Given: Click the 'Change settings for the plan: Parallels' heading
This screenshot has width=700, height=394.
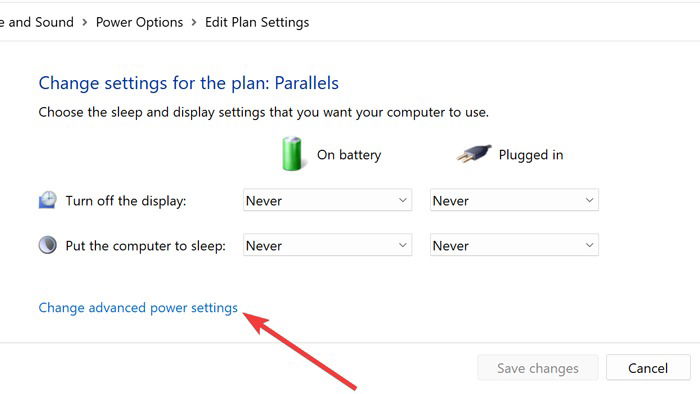Looking at the screenshot, I should pyautogui.click(x=188, y=83).
